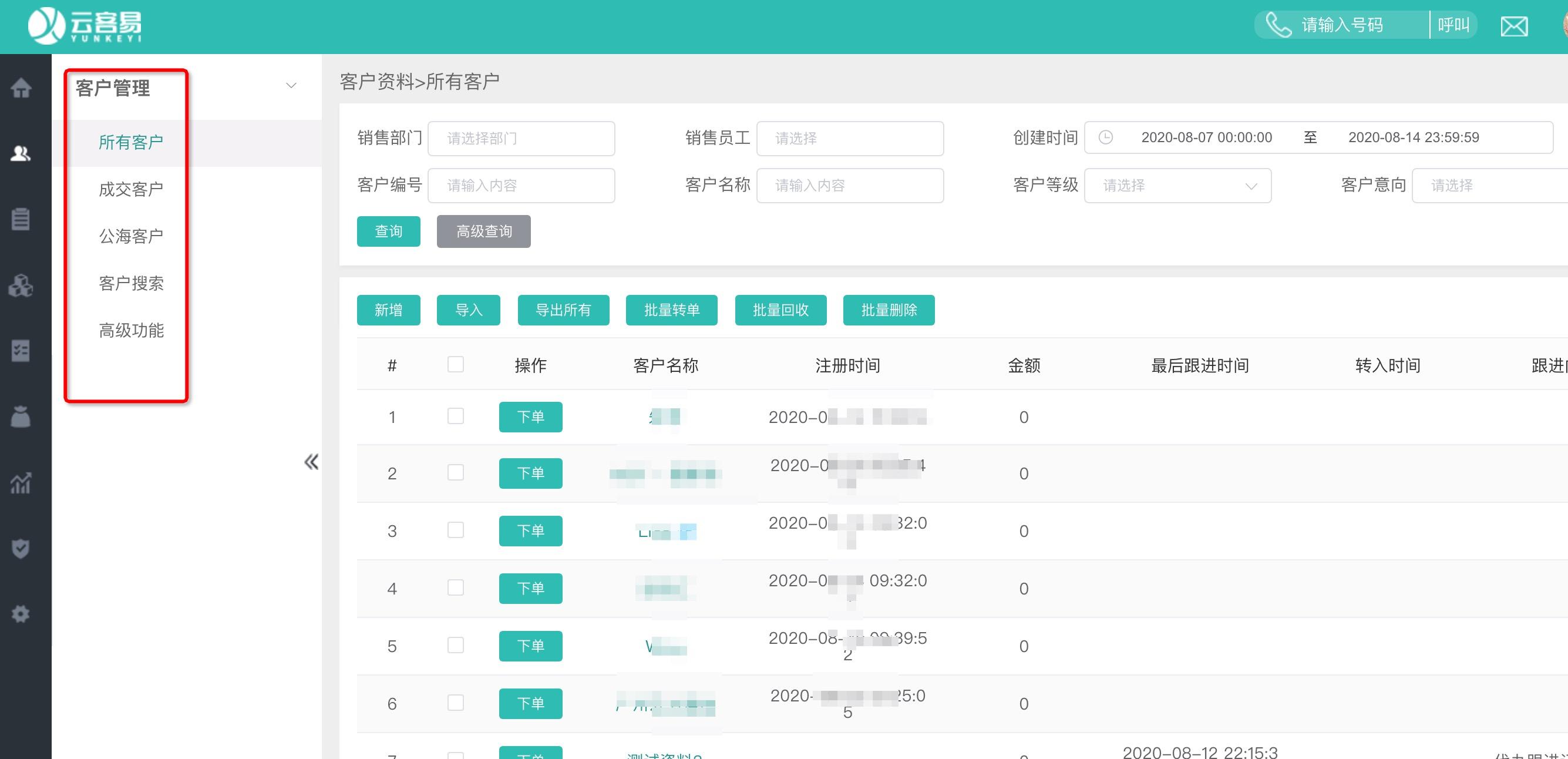This screenshot has height=759, width=1568.
Task: Open the shield security icon in sidebar
Action: [21, 549]
